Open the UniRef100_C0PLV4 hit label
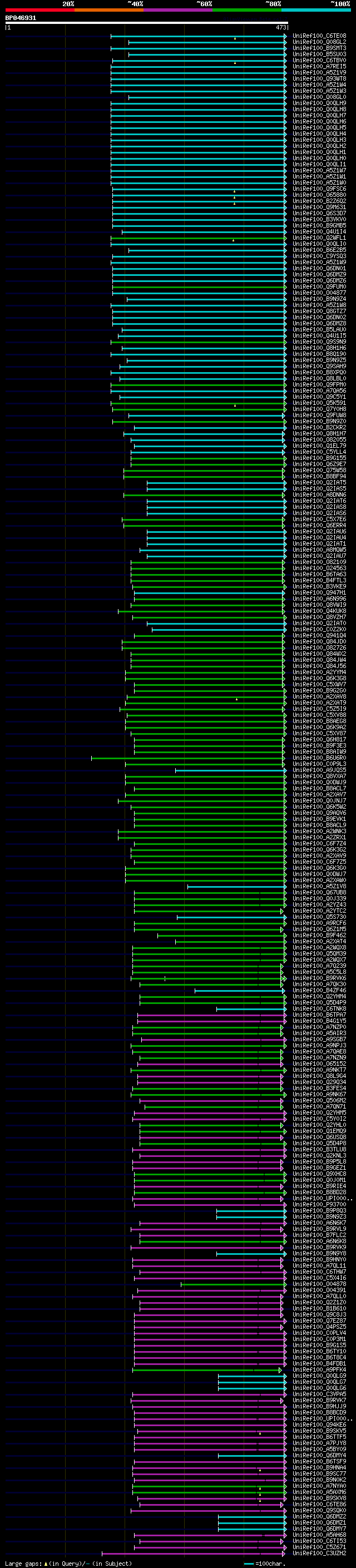This screenshot has width=356, height=1568. (x=319, y=1333)
